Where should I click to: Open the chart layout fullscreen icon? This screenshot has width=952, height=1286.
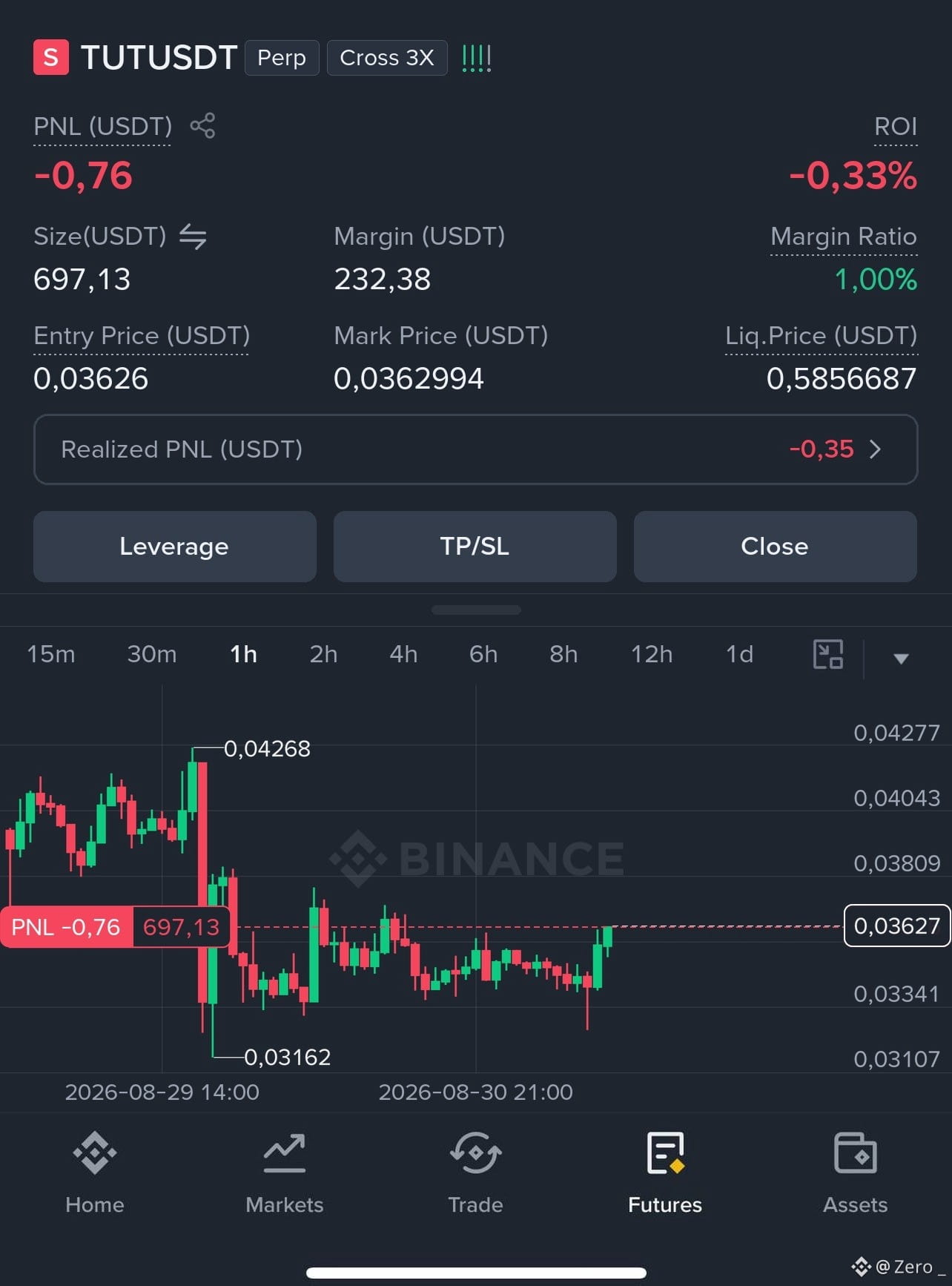[828, 654]
